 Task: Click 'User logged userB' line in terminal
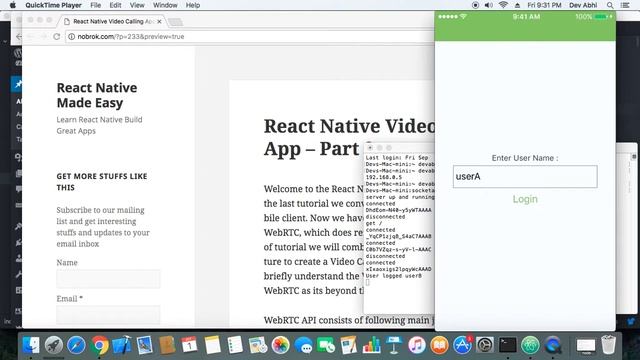point(393,276)
